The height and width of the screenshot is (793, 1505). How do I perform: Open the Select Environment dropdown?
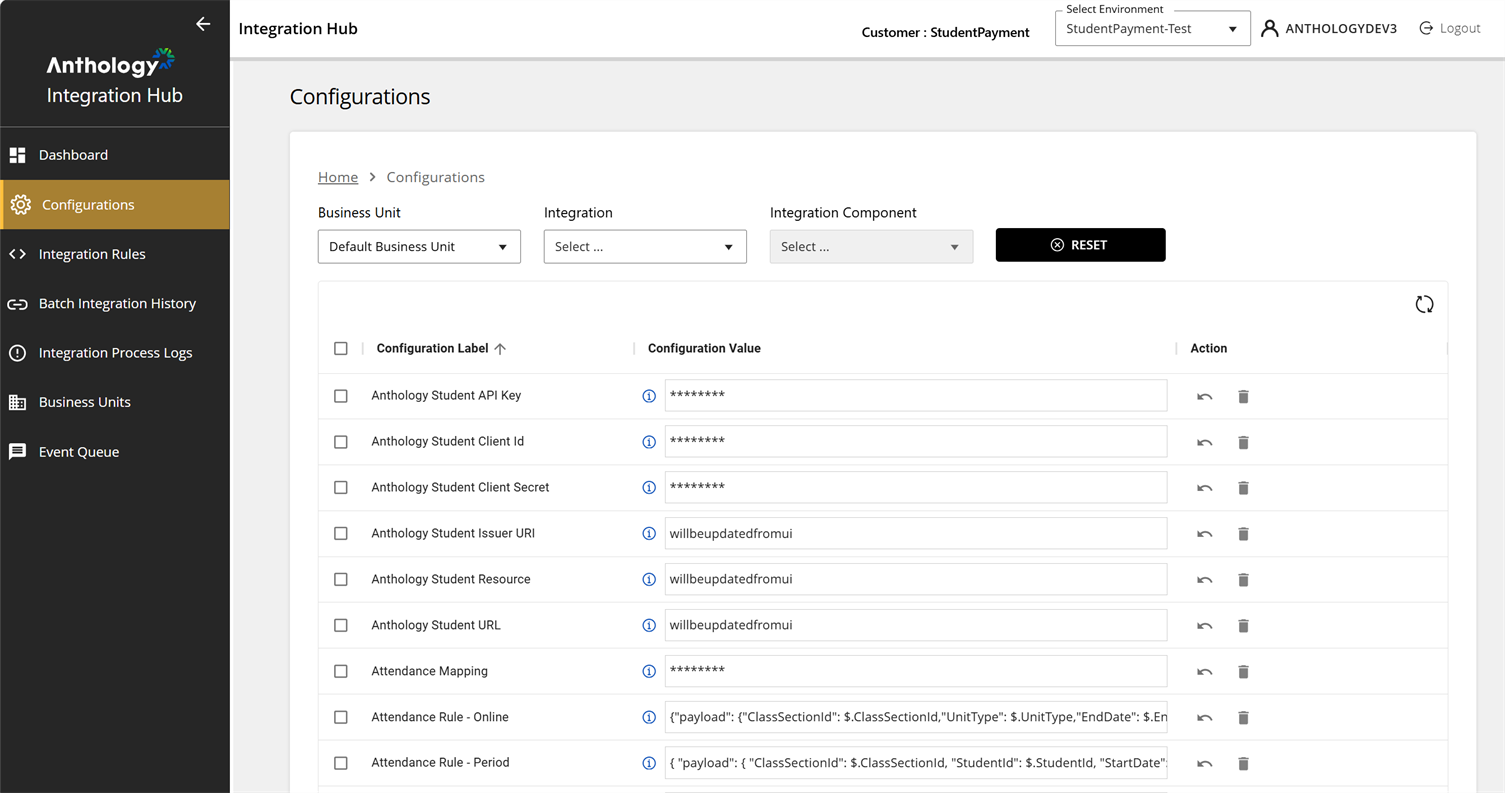tap(1152, 29)
